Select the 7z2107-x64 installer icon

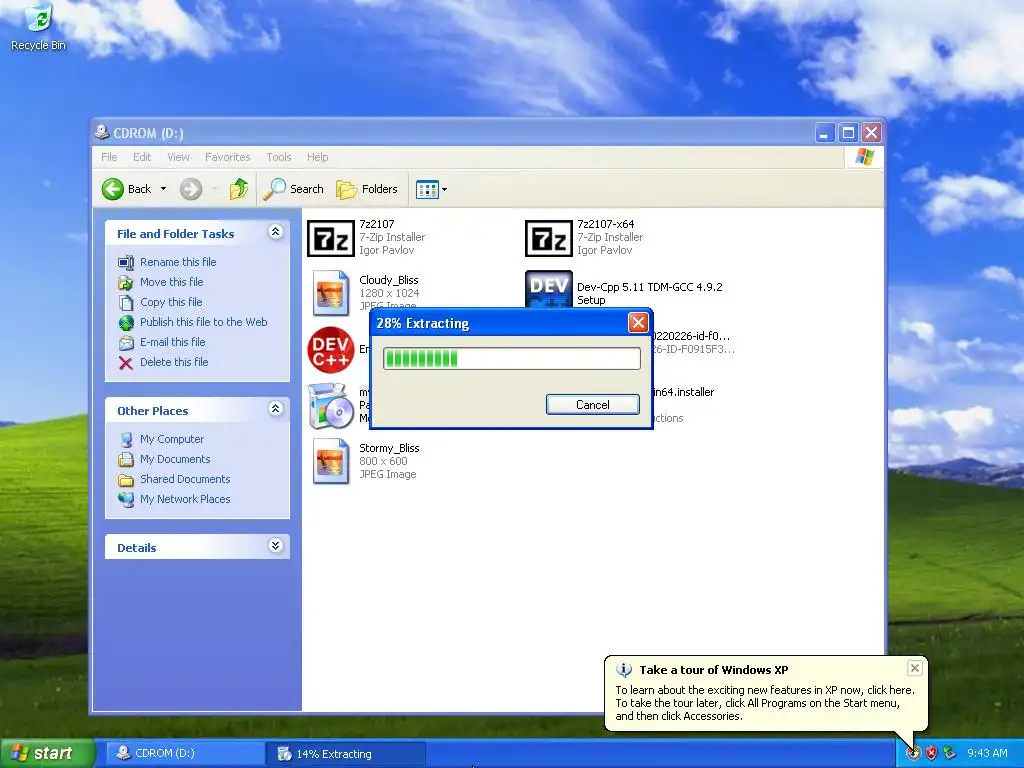pos(549,238)
